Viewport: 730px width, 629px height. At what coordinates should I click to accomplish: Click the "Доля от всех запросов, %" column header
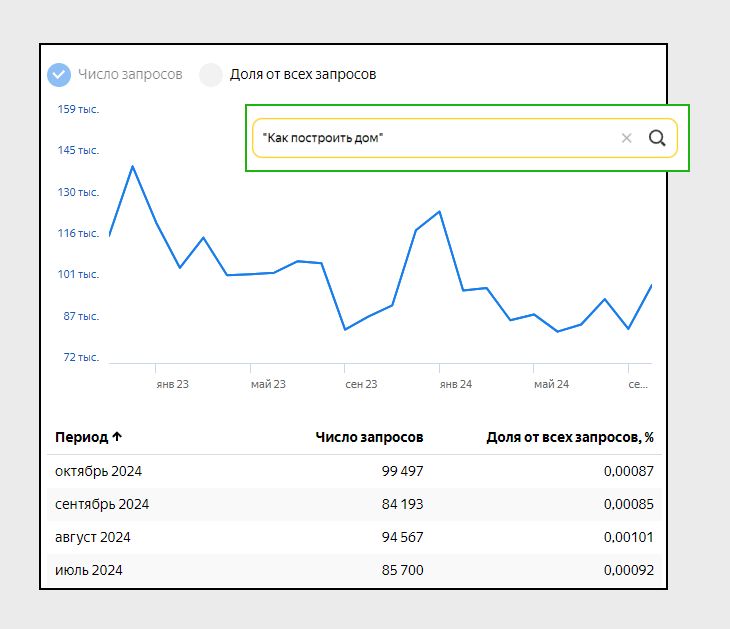click(x=569, y=437)
